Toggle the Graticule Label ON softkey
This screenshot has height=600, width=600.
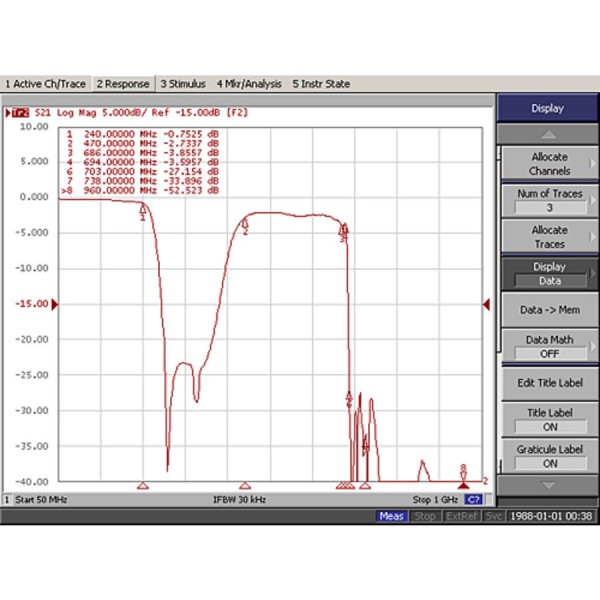(x=548, y=456)
